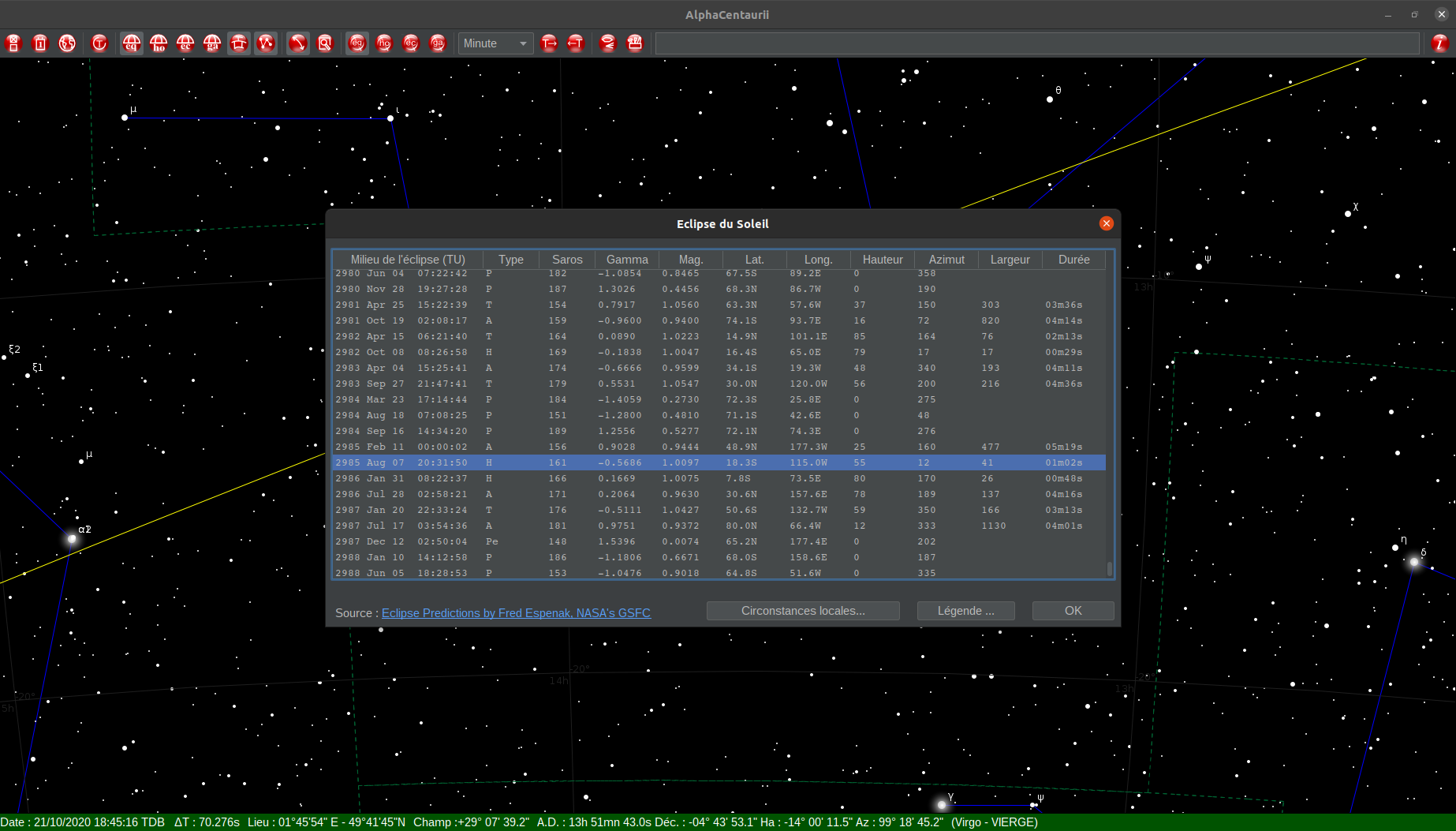The width and height of the screenshot is (1456, 831).
Task: Click the Azimut column header
Action: pos(946,260)
